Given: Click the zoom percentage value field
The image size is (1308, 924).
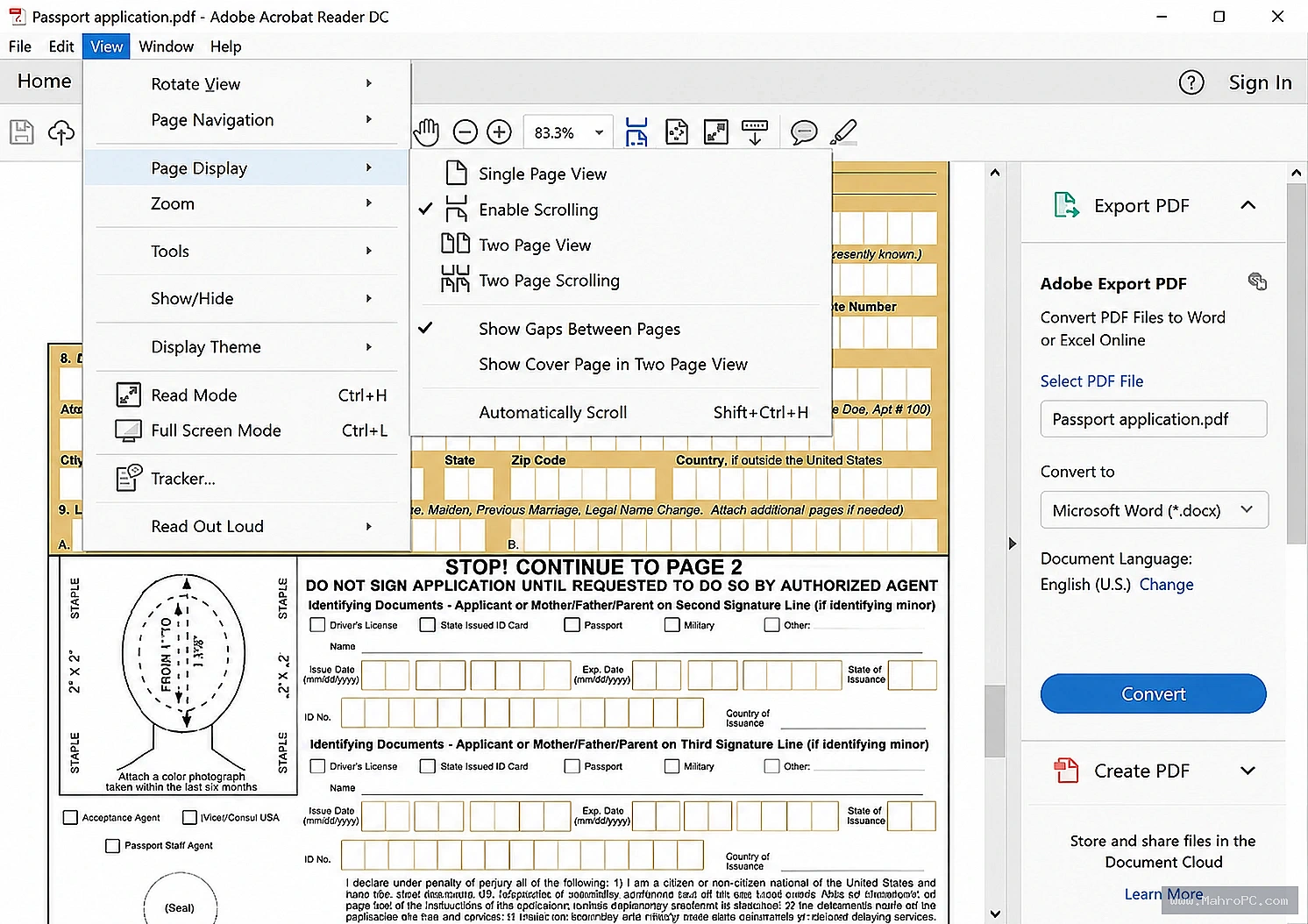Looking at the screenshot, I should tap(554, 133).
